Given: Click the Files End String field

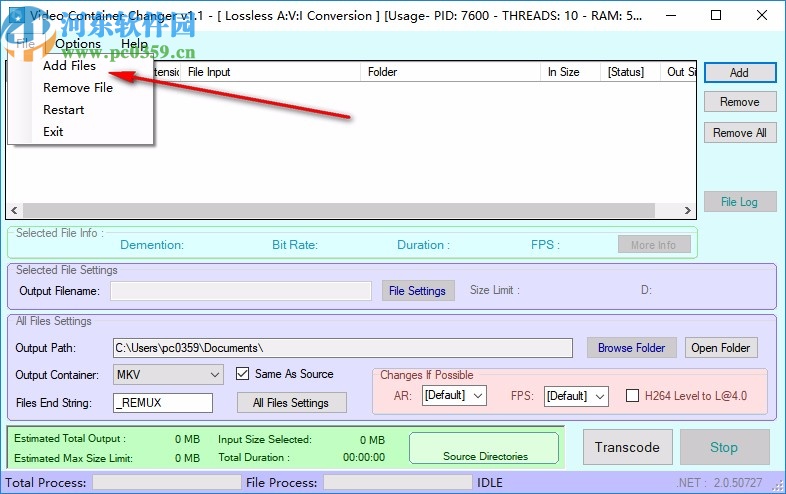Looking at the screenshot, I should click(x=163, y=403).
